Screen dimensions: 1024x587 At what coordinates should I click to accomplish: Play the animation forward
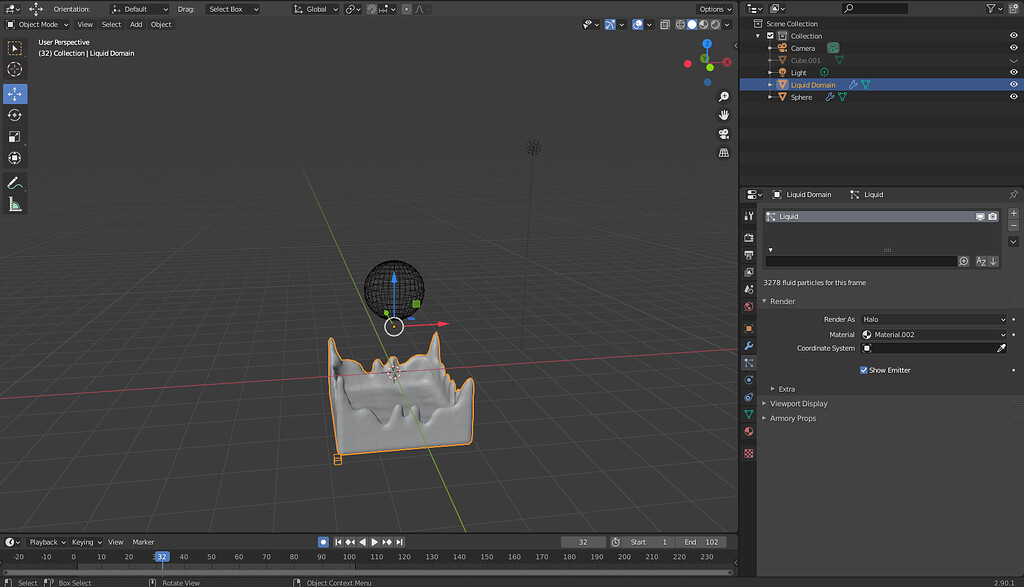coord(375,542)
